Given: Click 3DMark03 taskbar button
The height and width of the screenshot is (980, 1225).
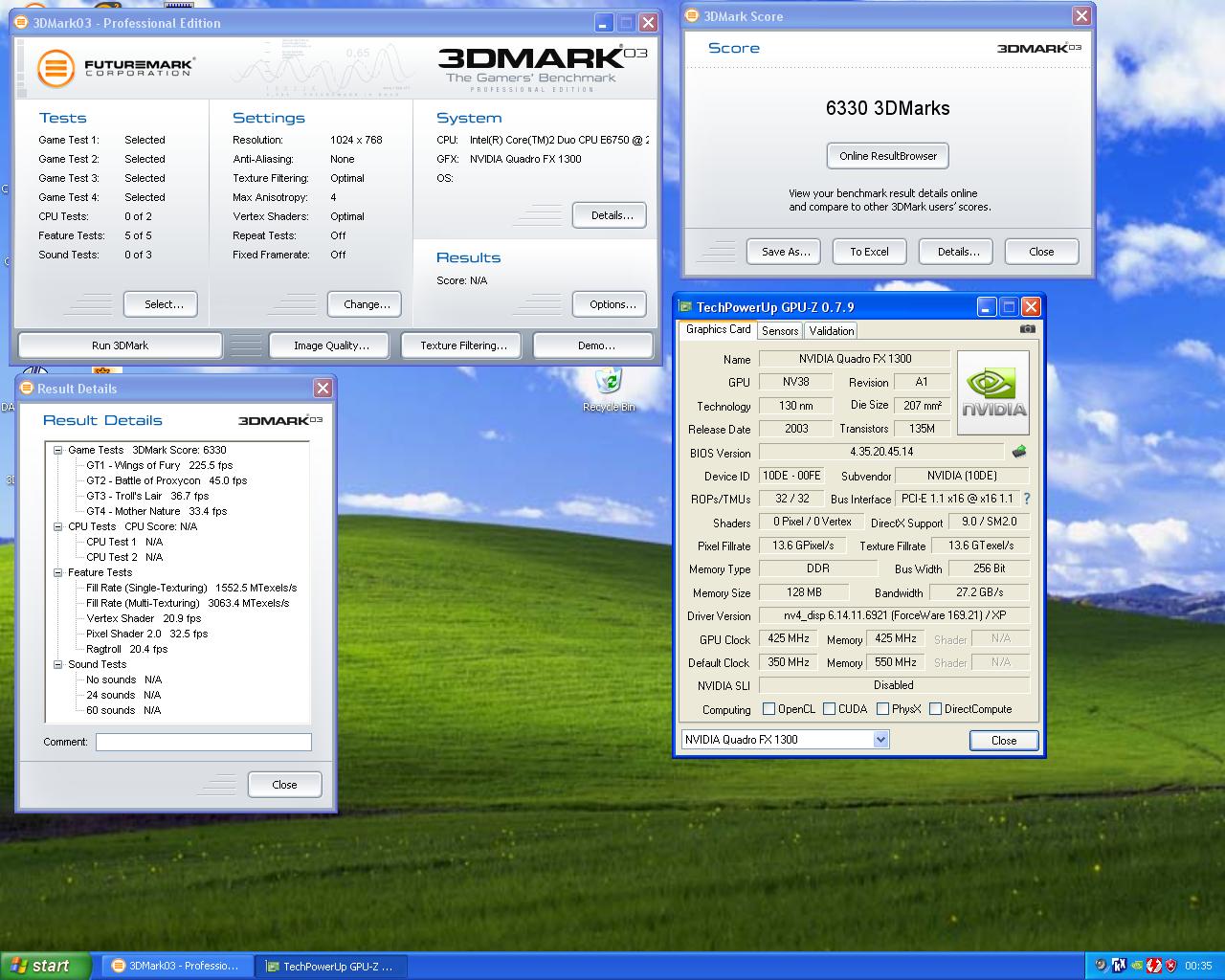Looking at the screenshot, I should pos(177,967).
